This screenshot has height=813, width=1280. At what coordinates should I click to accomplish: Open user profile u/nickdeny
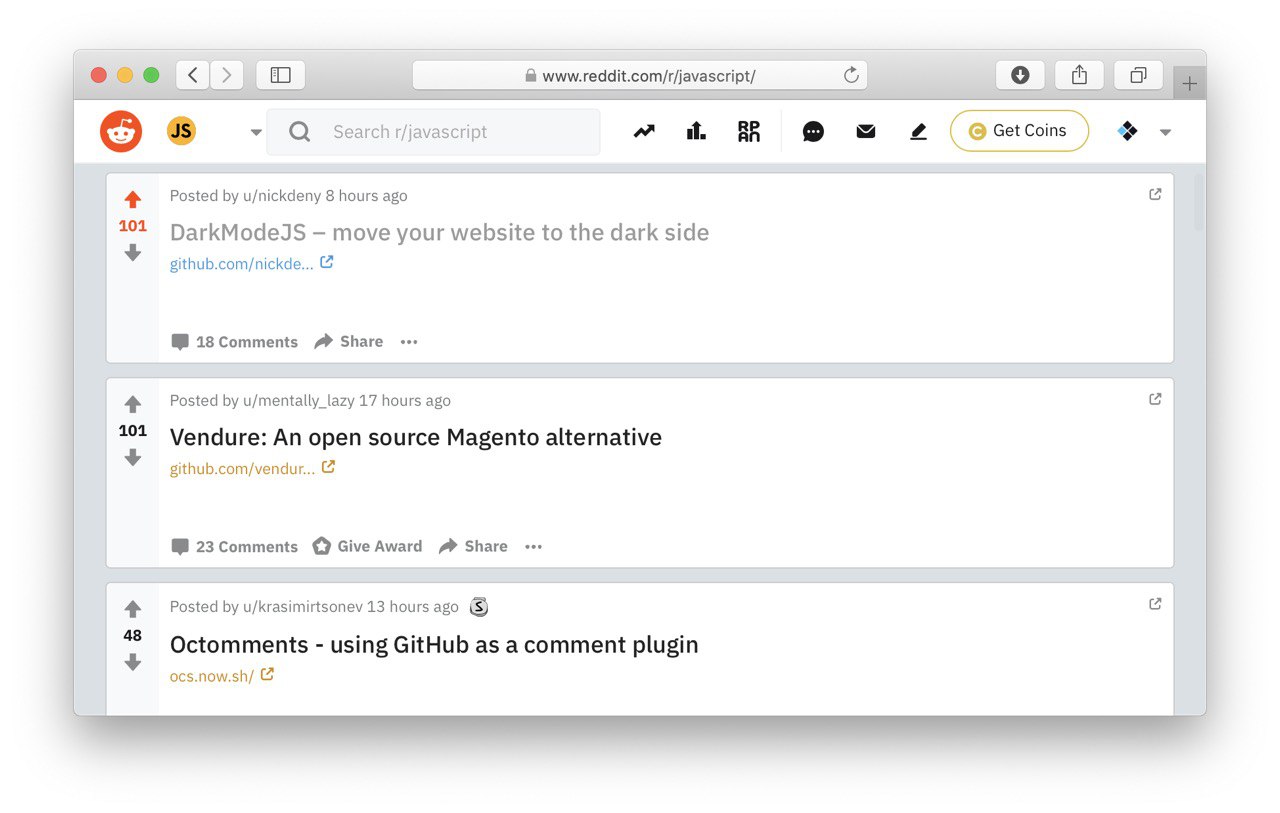coord(282,196)
